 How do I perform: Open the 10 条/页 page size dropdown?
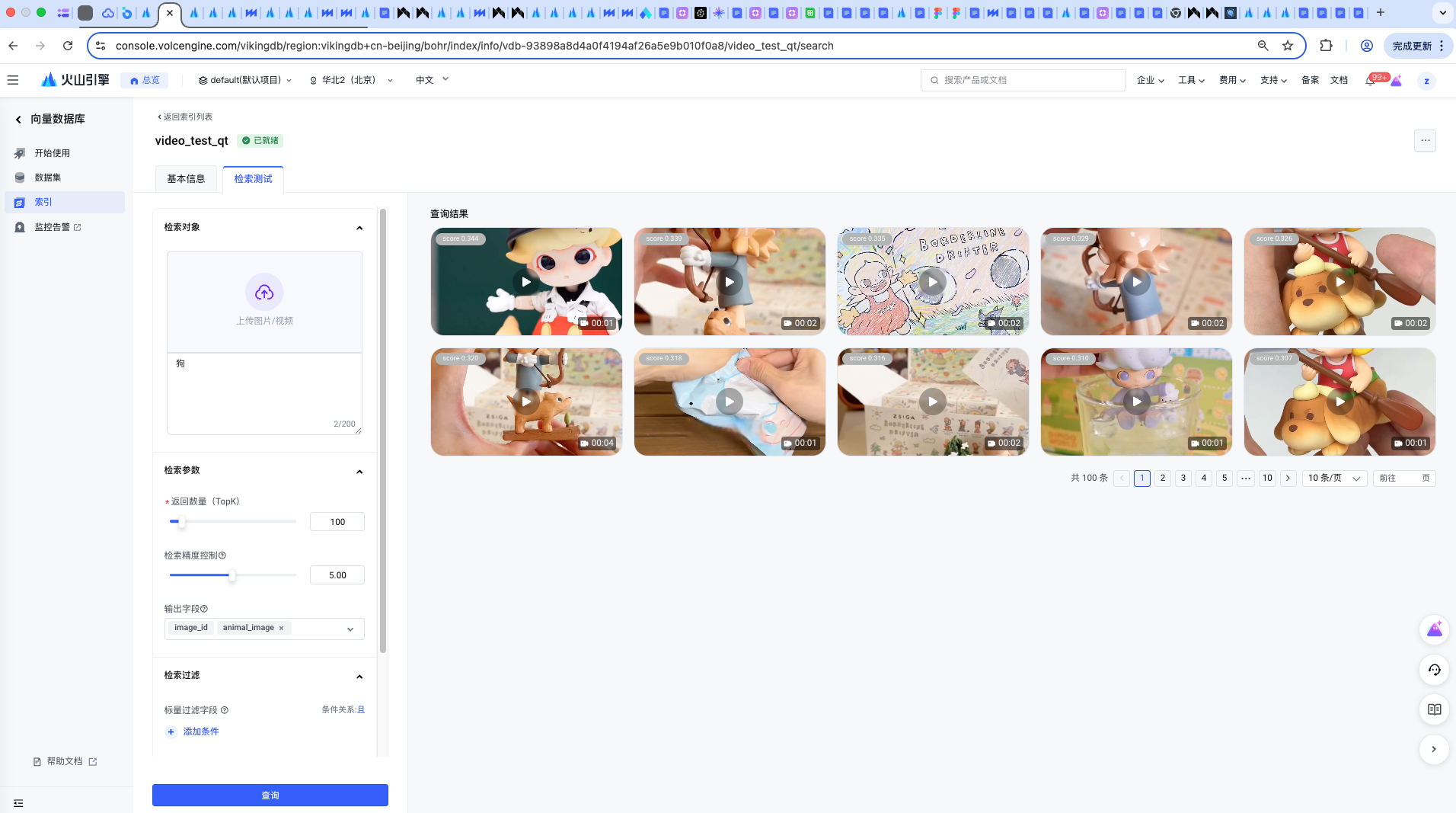[1334, 478]
